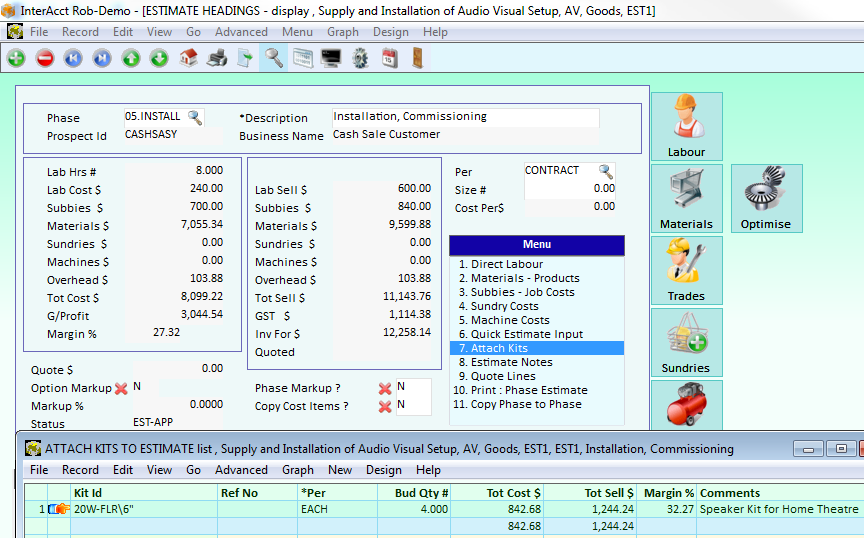This screenshot has width=864, height=538.
Task: Click the green add record toolbar icon
Action: pyautogui.click(x=17, y=58)
